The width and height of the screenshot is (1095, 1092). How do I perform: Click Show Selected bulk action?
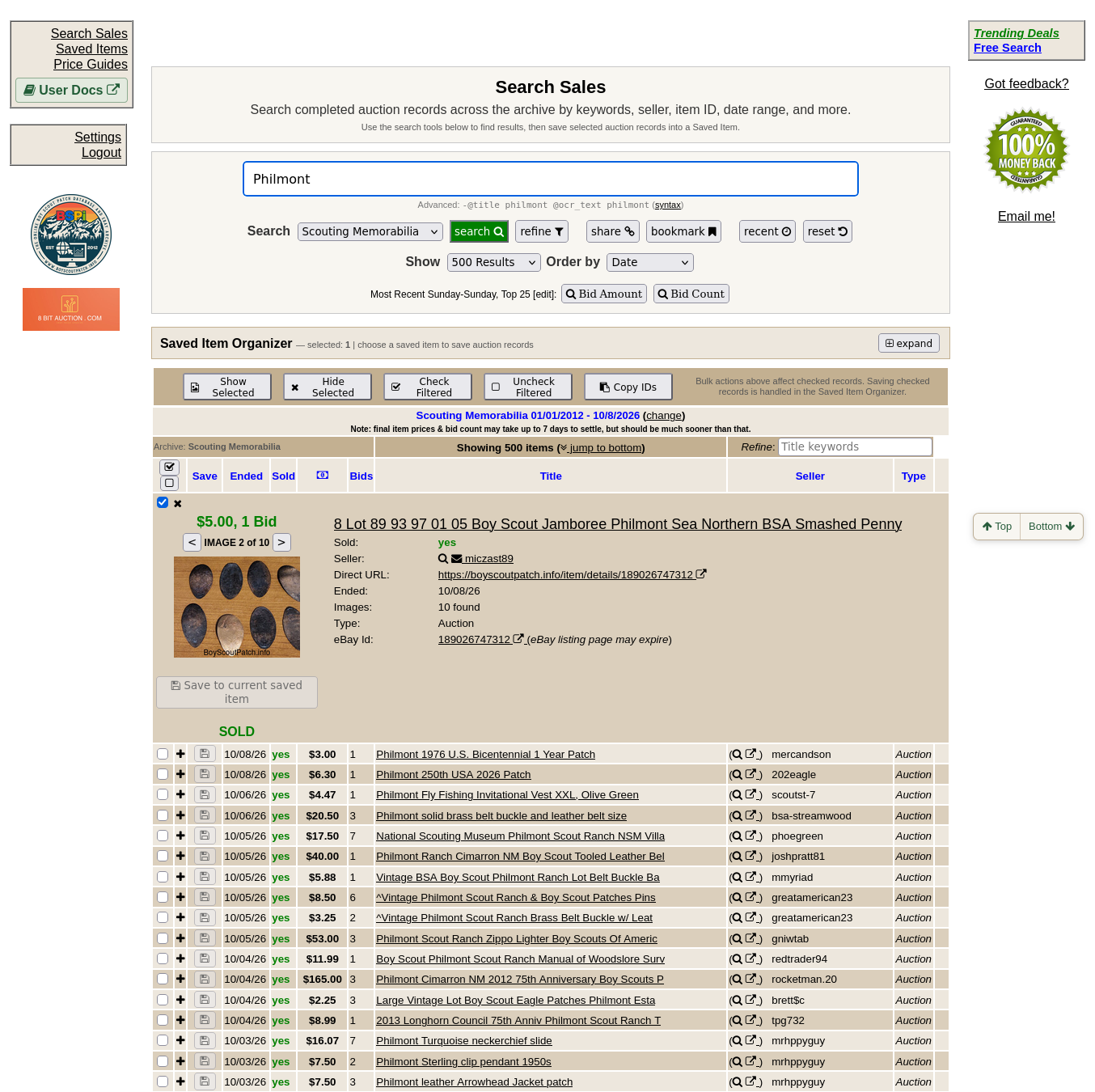click(227, 387)
